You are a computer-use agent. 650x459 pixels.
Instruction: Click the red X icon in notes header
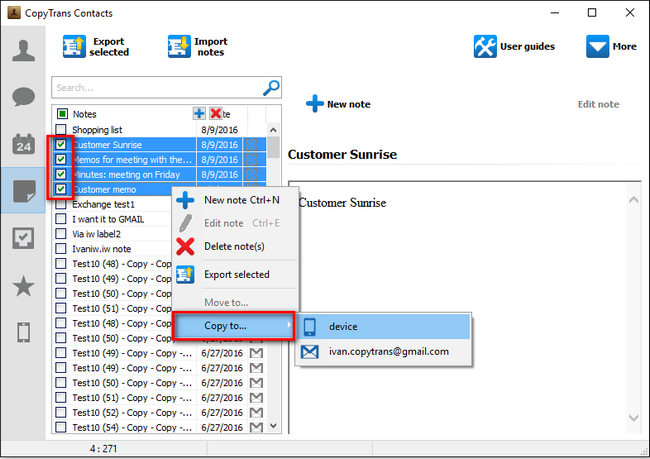click(x=216, y=113)
